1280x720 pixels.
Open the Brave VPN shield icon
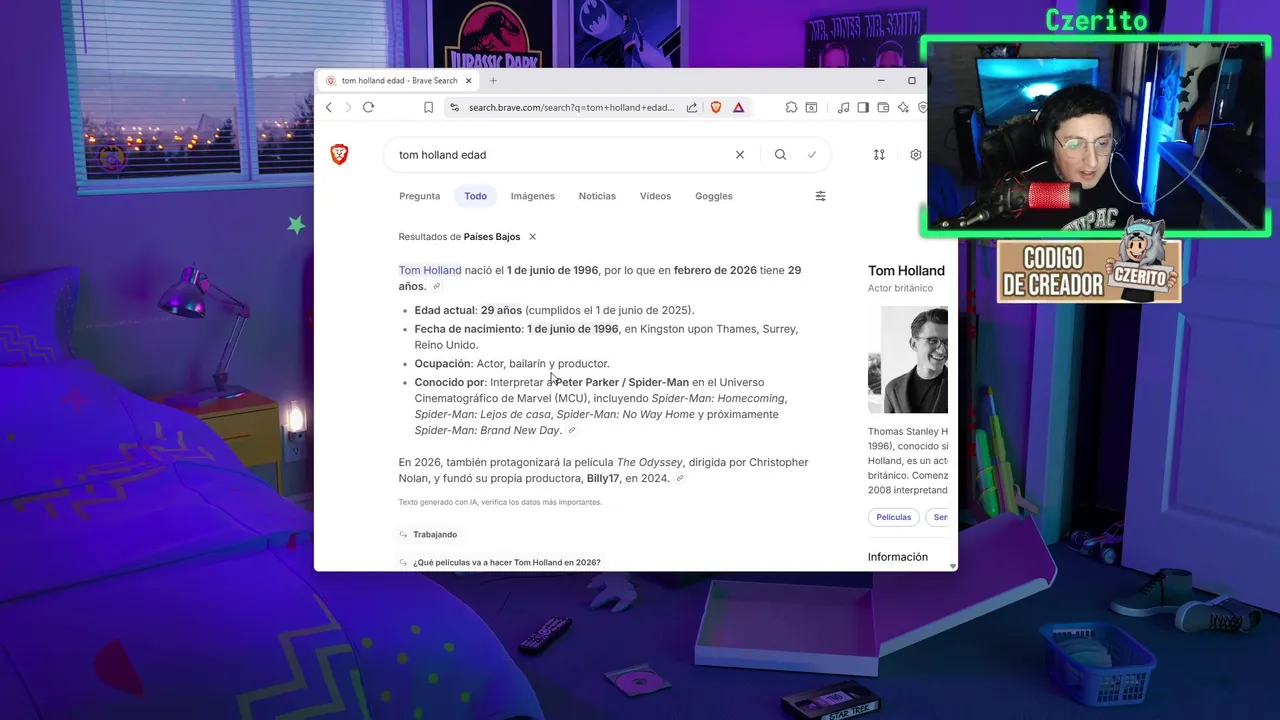click(x=922, y=107)
